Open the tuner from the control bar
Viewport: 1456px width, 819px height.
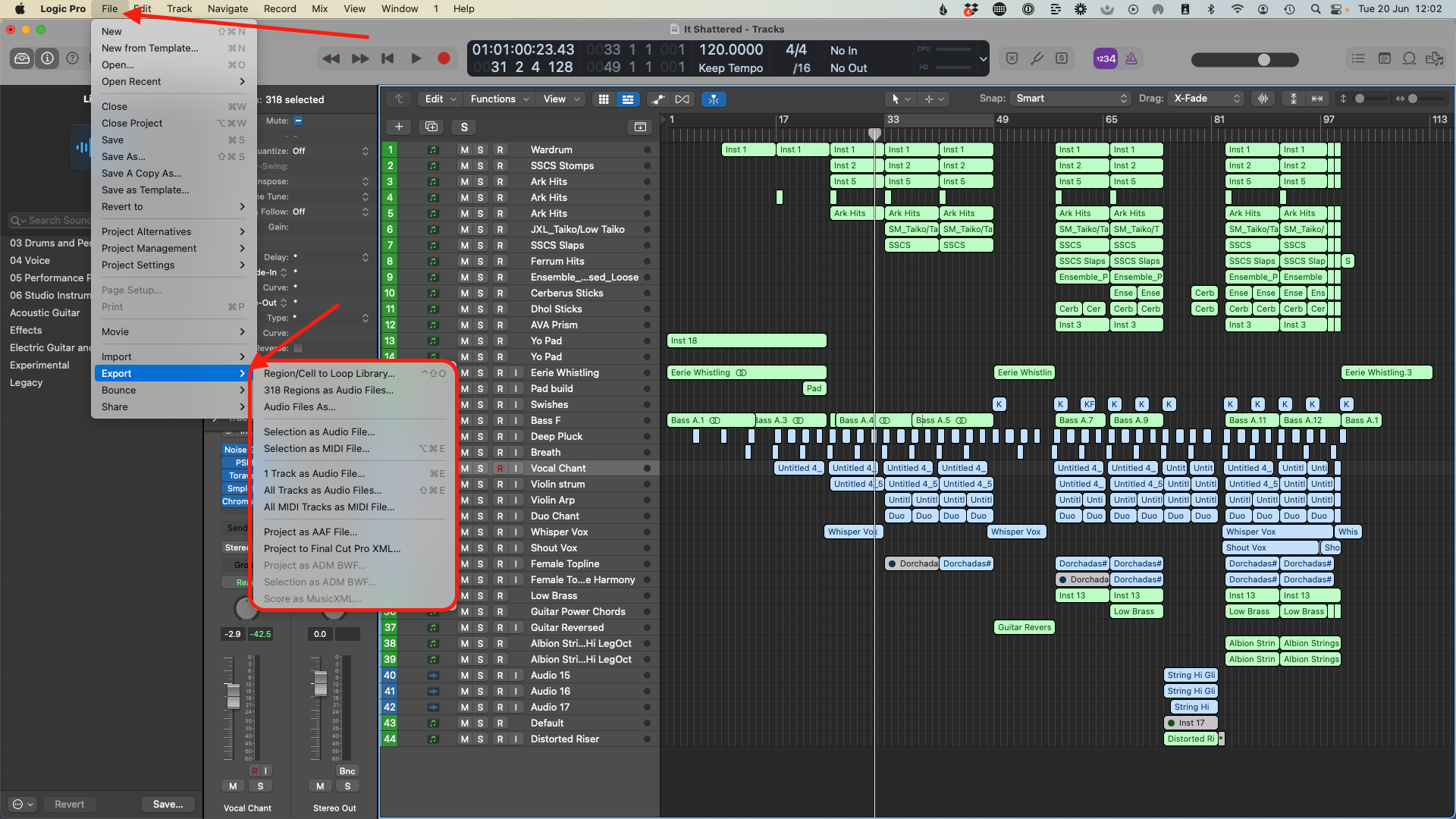pyautogui.click(x=1036, y=58)
